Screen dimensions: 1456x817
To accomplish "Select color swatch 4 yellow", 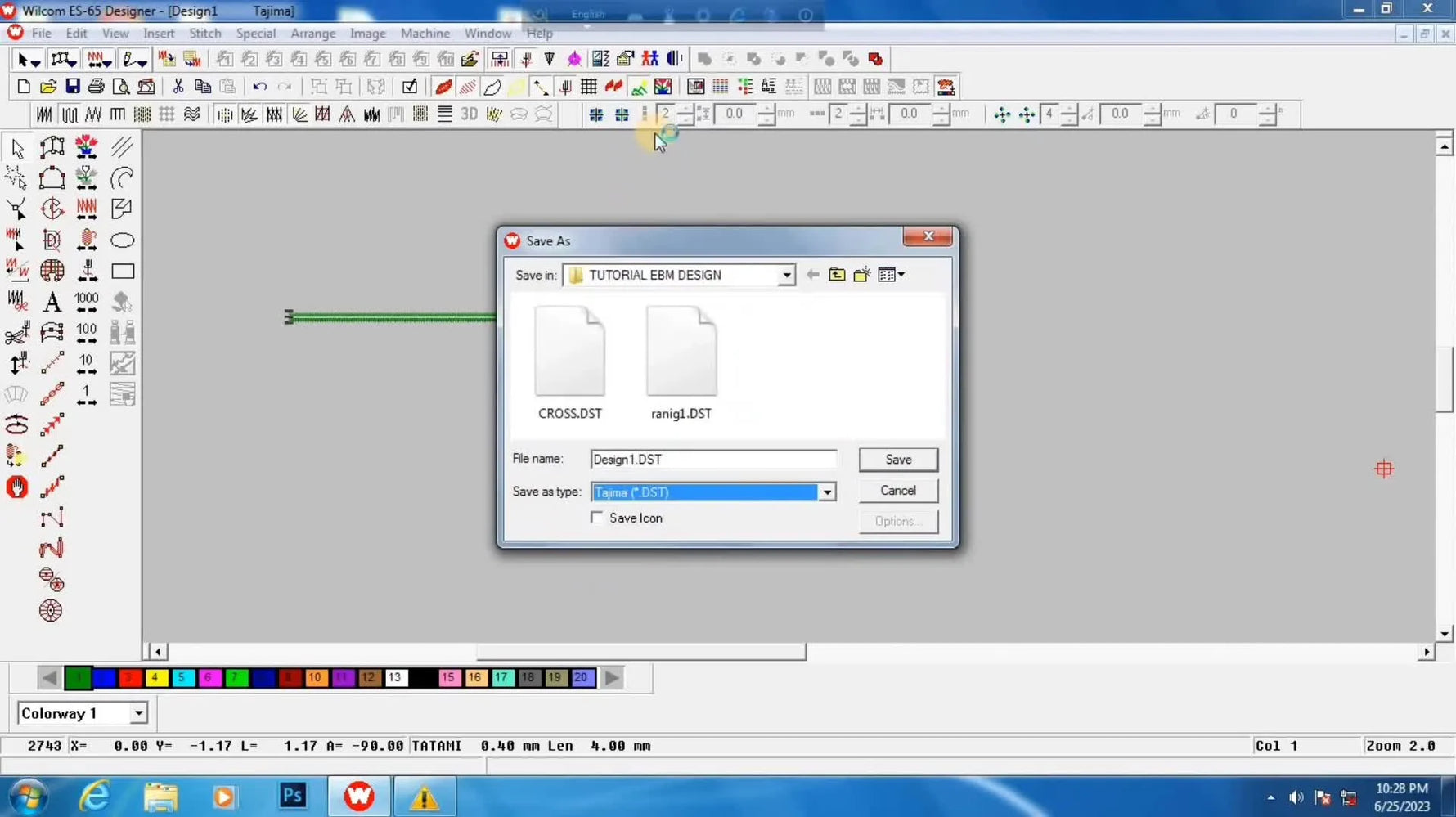I will 155,677.
